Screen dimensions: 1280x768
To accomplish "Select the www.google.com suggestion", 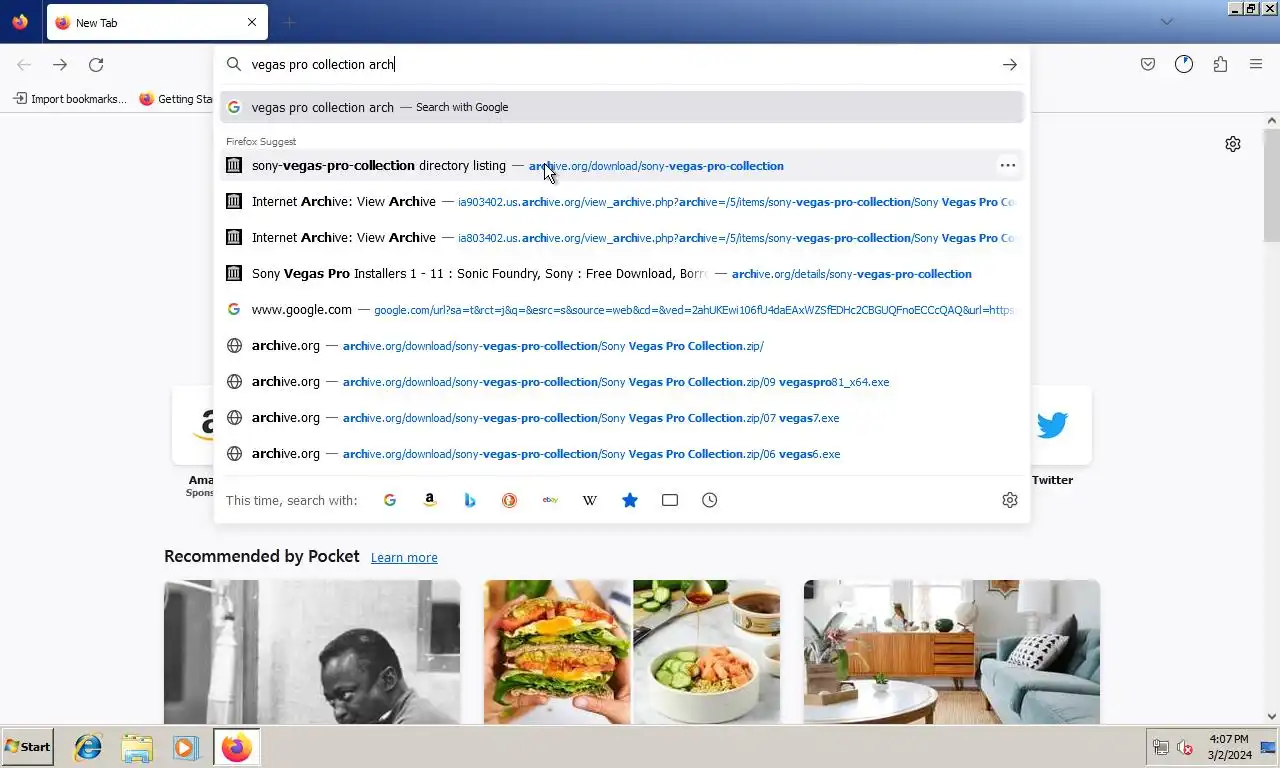I will [x=622, y=309].
